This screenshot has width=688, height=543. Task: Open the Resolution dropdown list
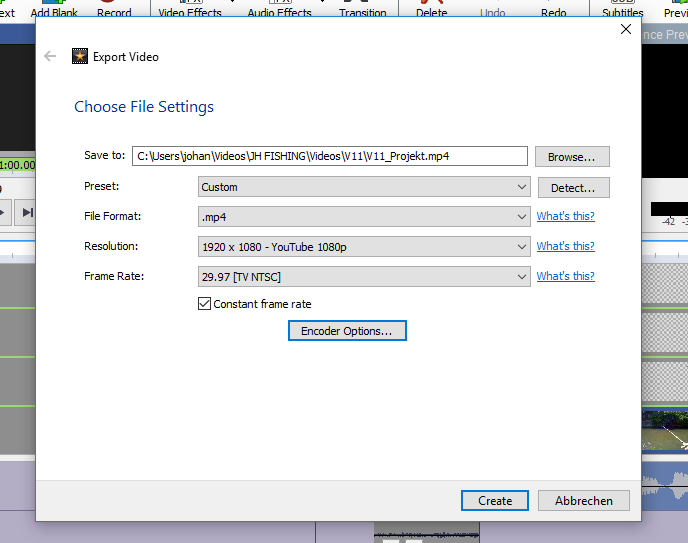pos(364,247)
